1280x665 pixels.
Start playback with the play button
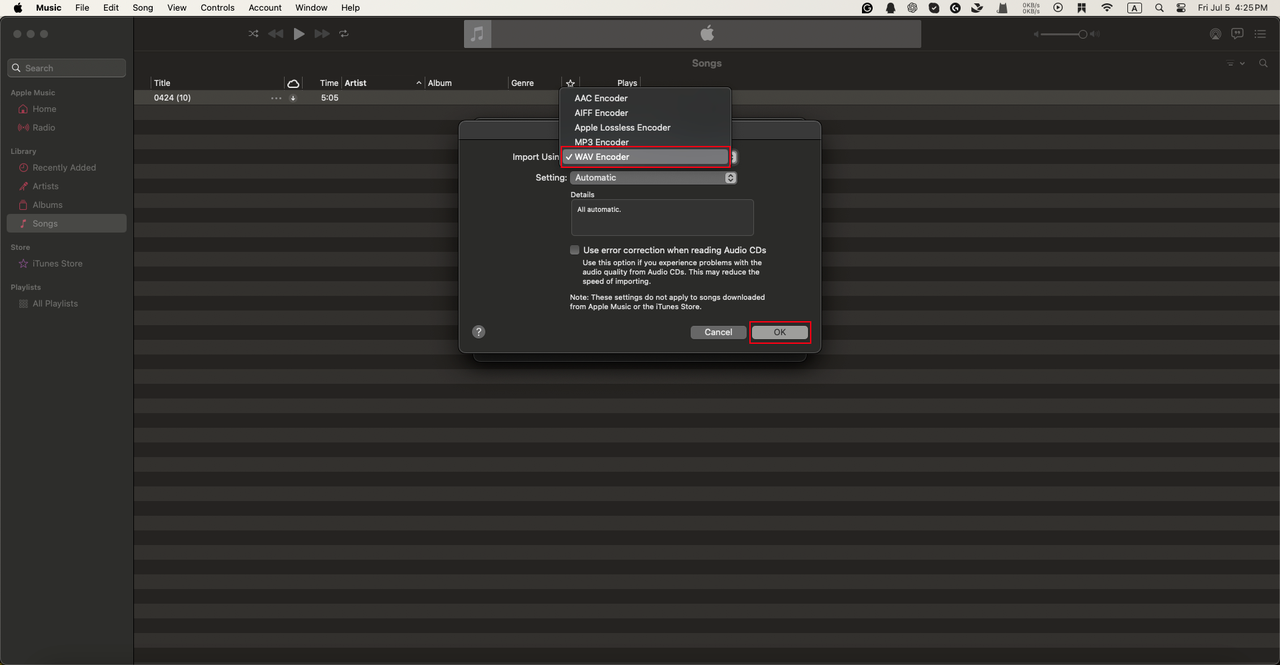click(299, 34)
